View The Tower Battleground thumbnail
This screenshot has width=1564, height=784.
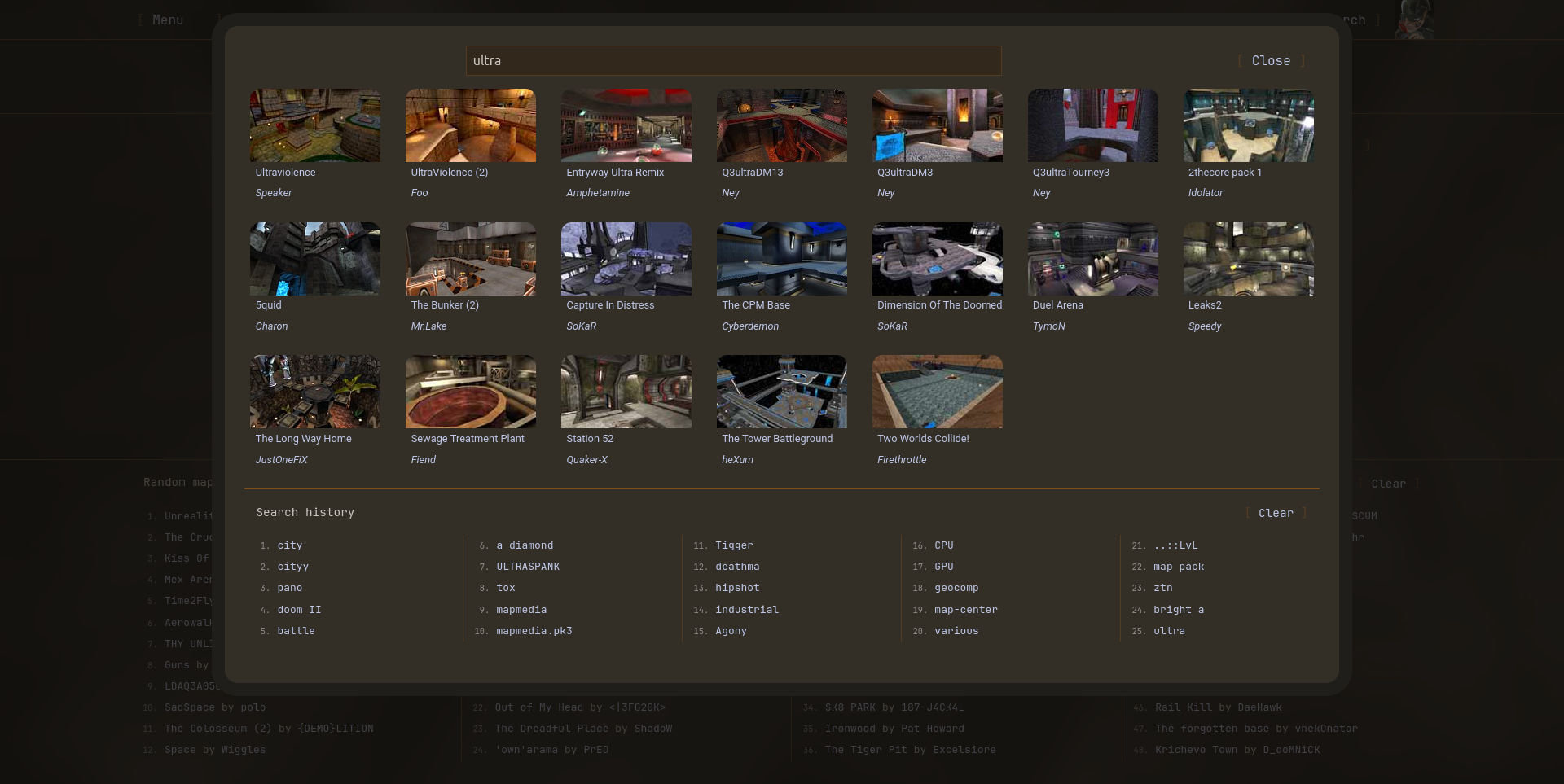[x=781, y=392]
